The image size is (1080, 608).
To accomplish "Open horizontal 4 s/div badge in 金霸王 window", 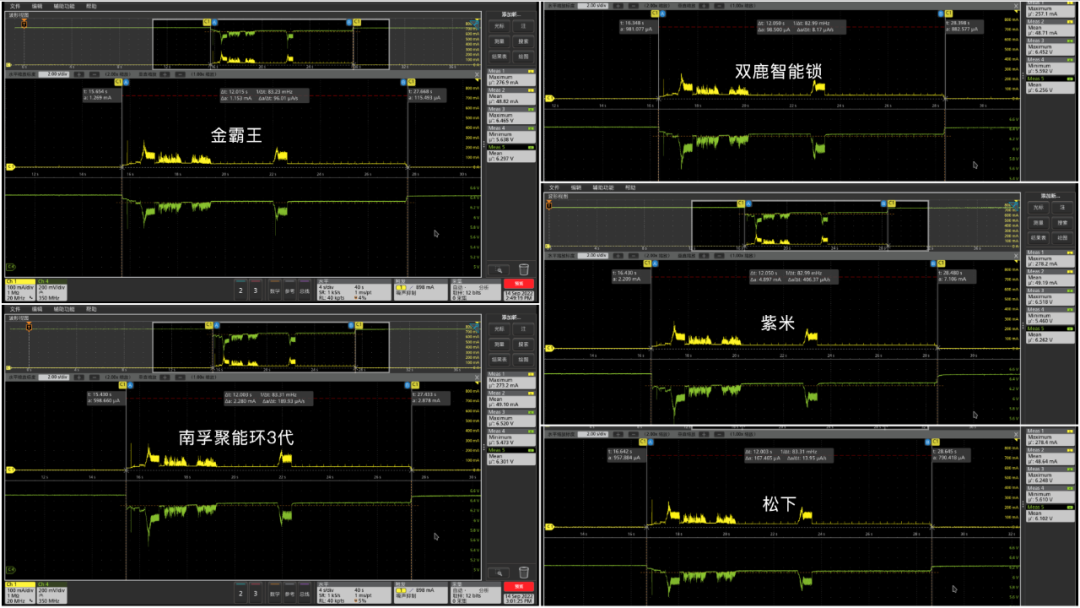I will coord(353,290).
